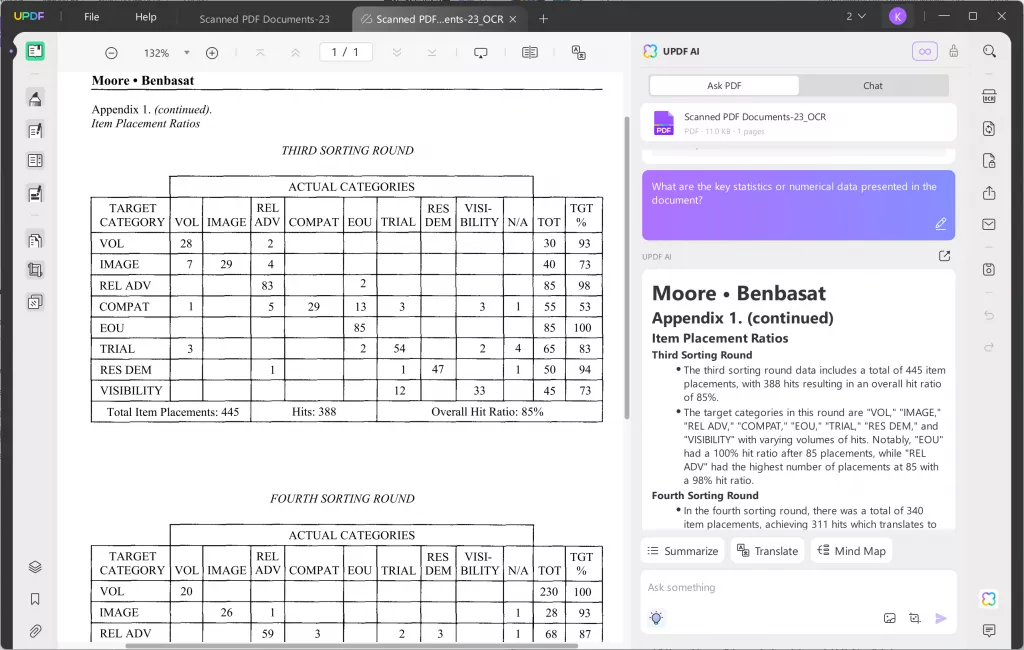
Task: Go to the previous page
Action: pyautogui.click(x=295, y=53)
